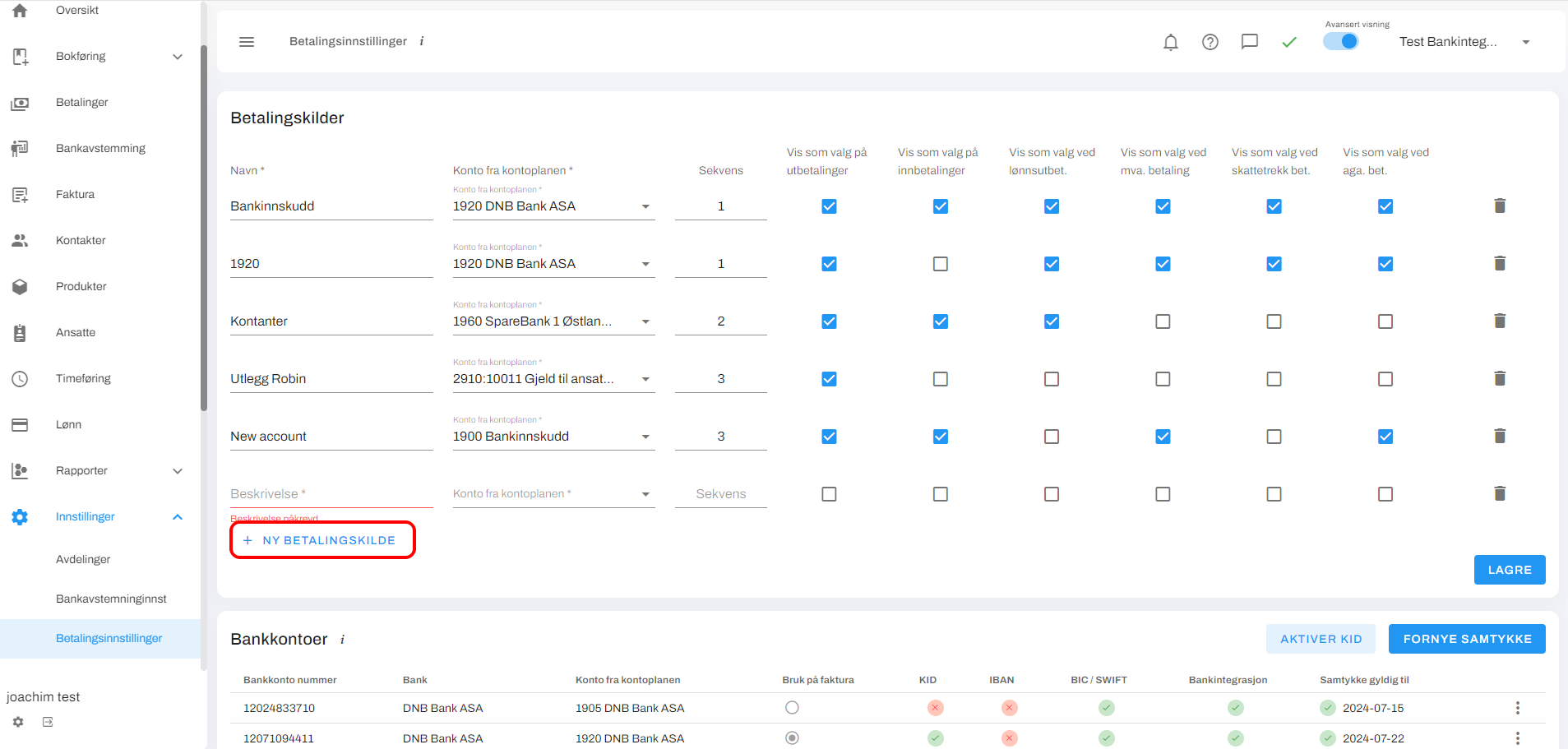The height and width of the screenshot is (749, 1568).
Task: Click the Betalinger sidebar icon
Action: point(20,103)
